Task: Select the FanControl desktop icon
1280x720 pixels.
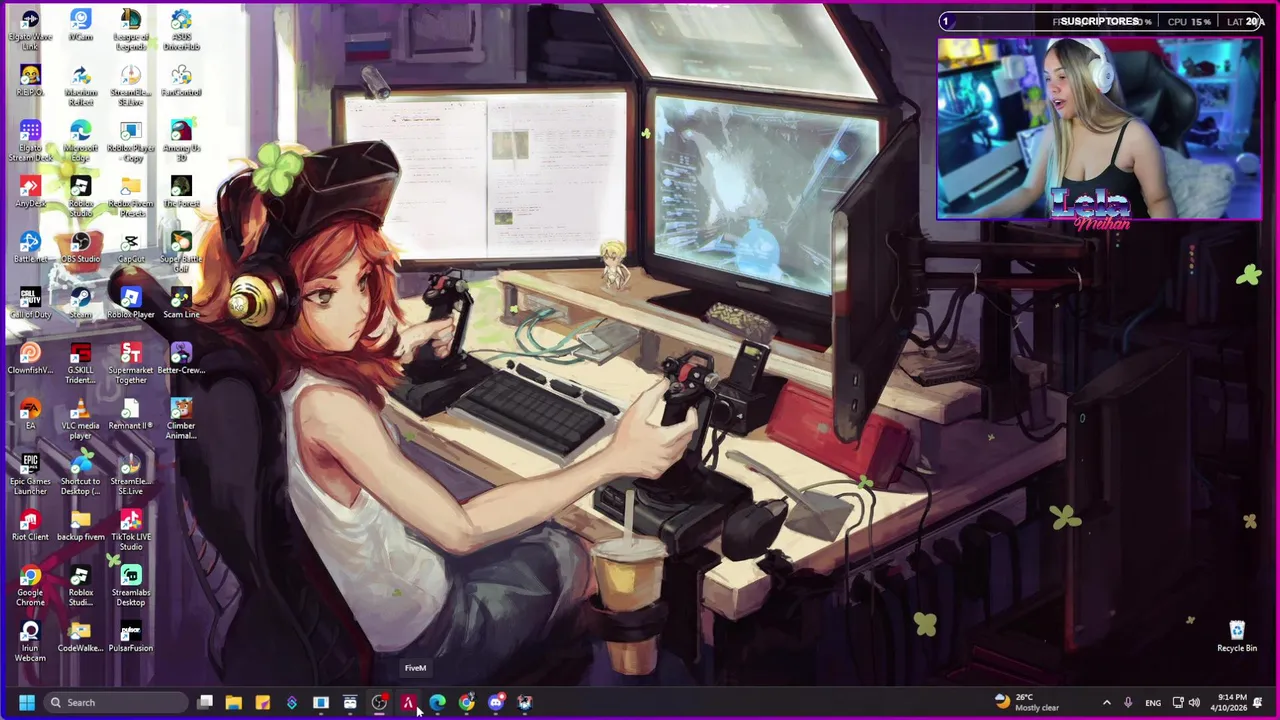Action: (x=181, y=81)
